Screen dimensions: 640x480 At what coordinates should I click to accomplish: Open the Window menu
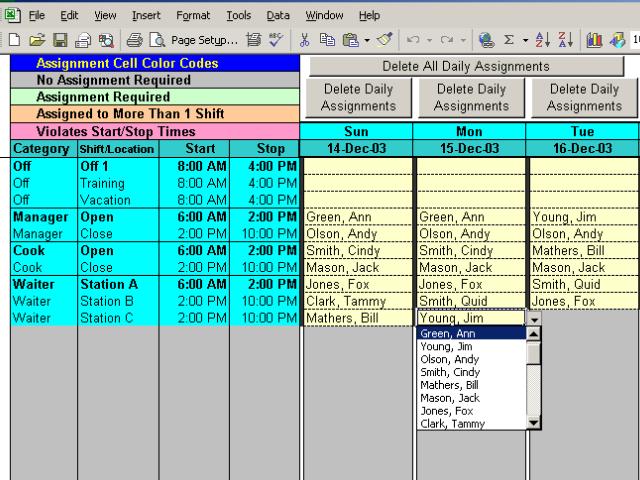click(x=324, y=16)
